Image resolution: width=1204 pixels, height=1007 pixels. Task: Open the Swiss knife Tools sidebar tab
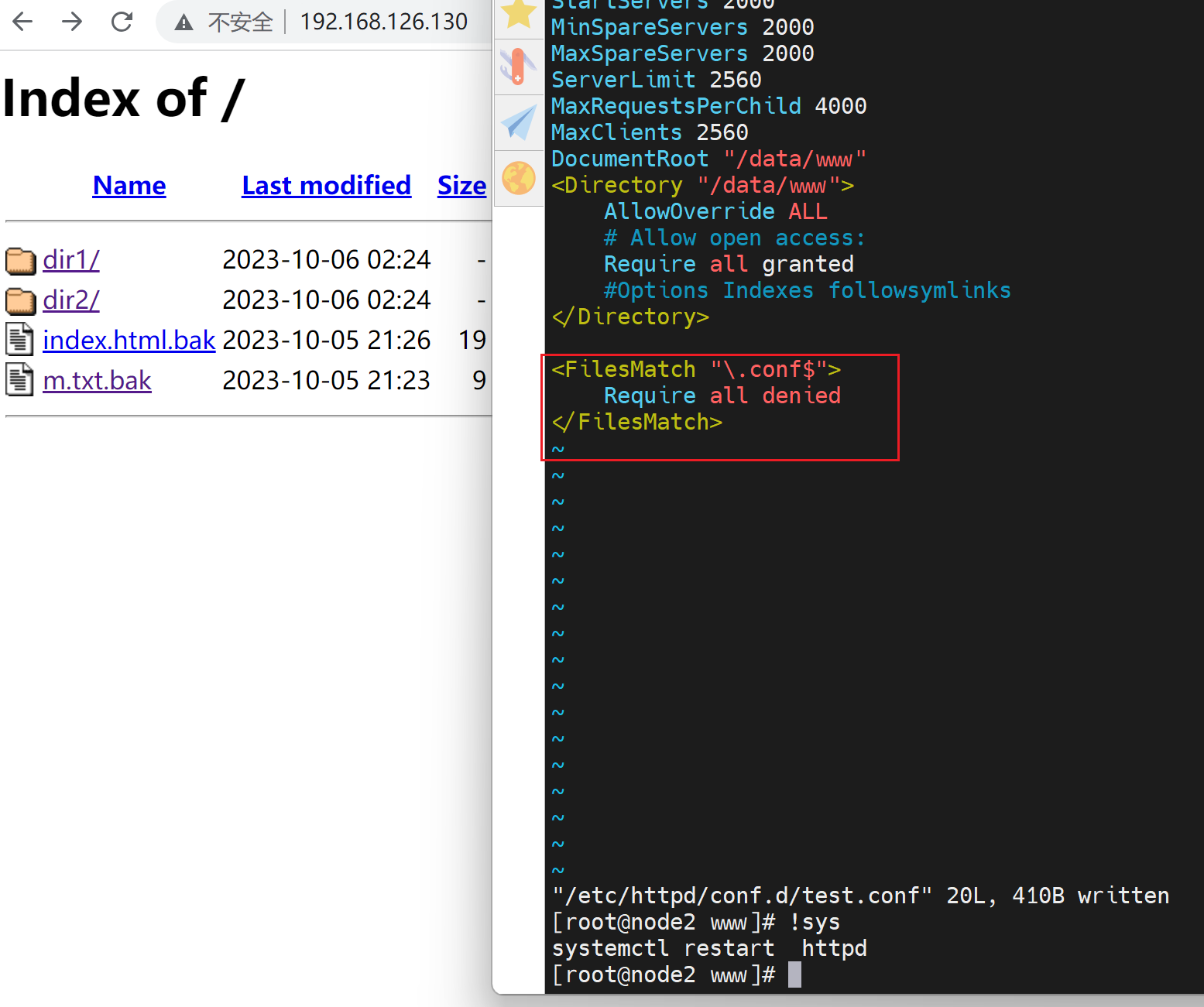[x=518, y=67]
